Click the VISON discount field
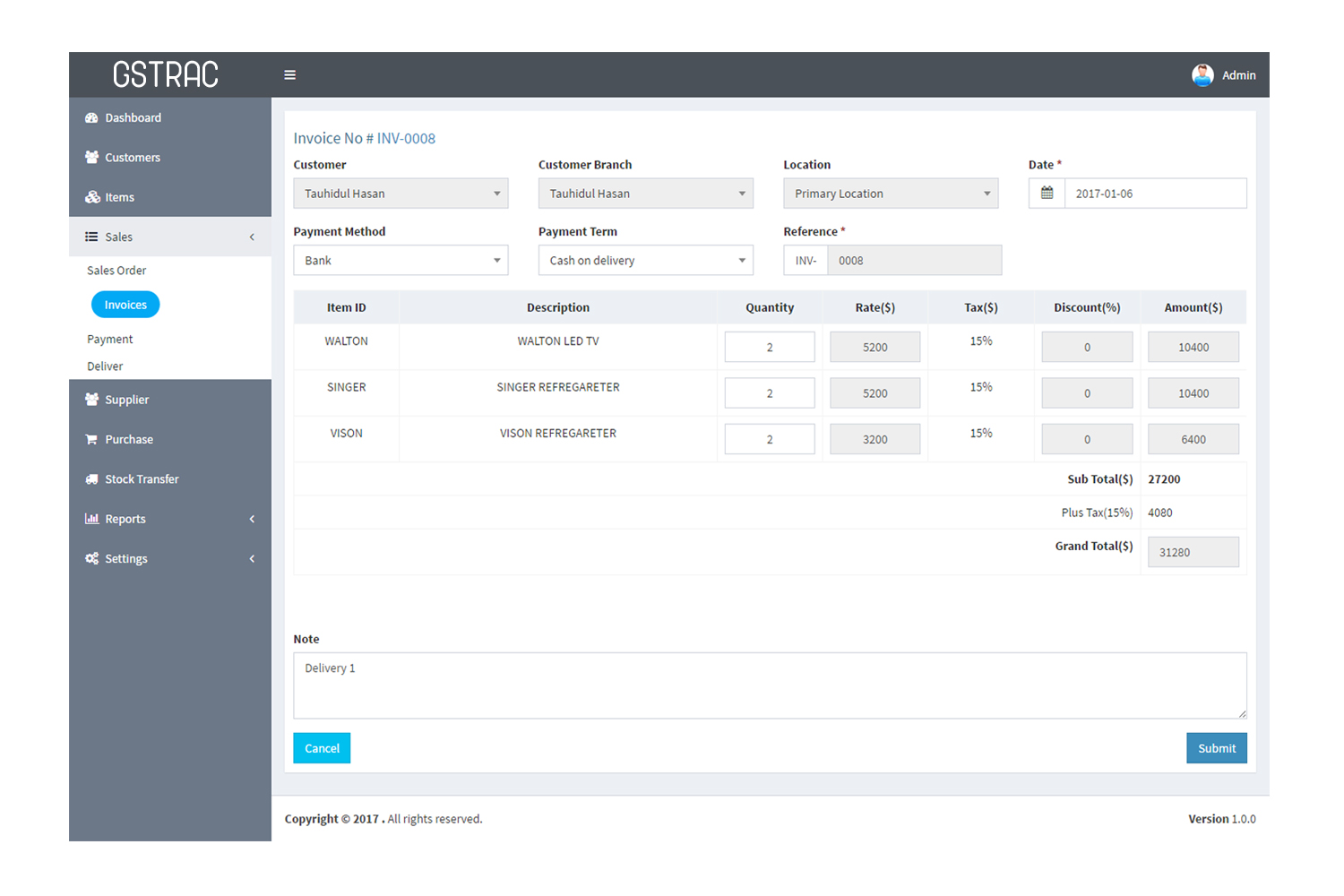Viewport: 1344px width, 896px height. [x=1088, y=439]
